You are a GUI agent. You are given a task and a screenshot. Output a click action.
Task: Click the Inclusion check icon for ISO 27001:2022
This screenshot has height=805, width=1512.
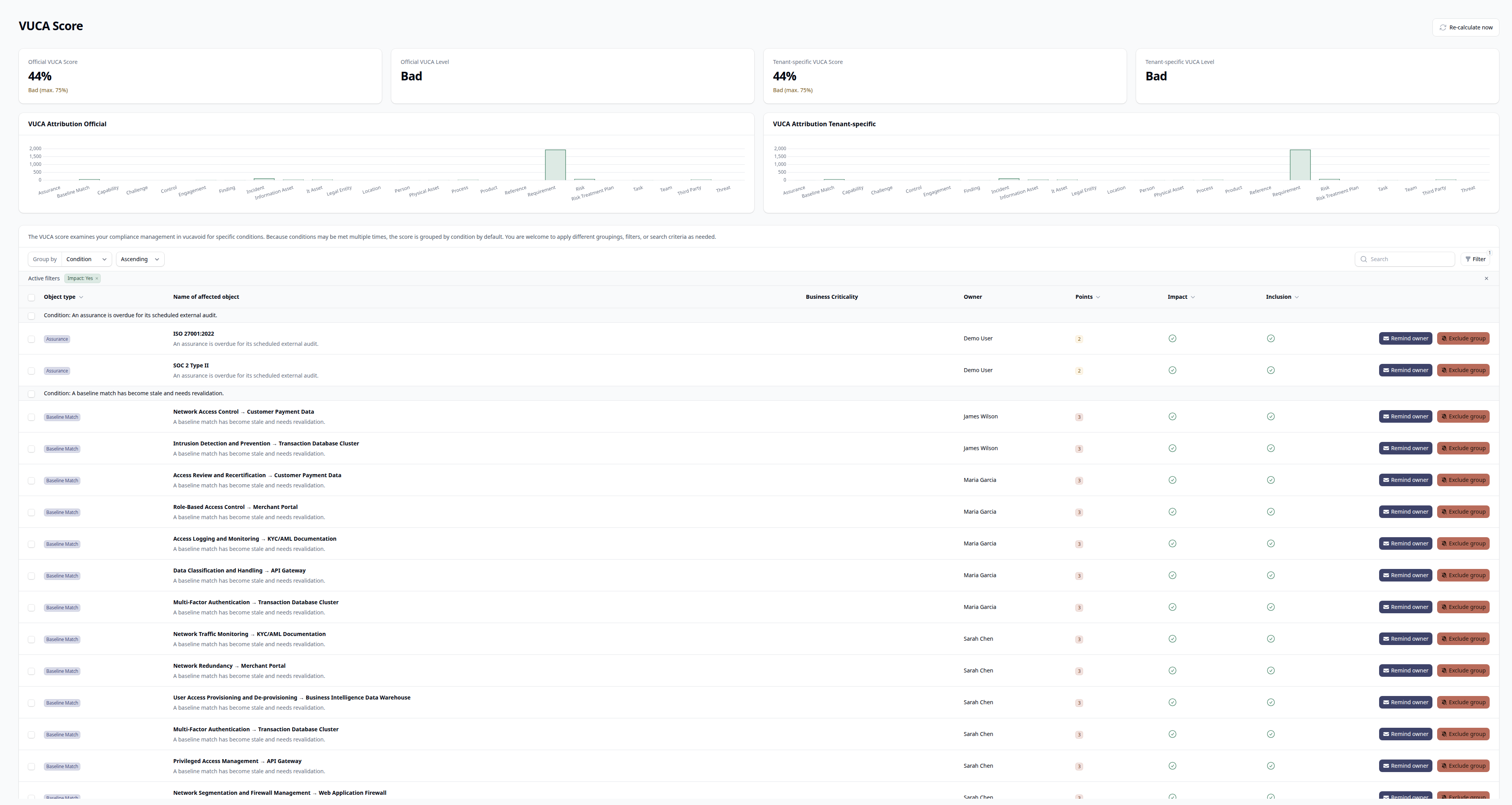point(1271,338)
